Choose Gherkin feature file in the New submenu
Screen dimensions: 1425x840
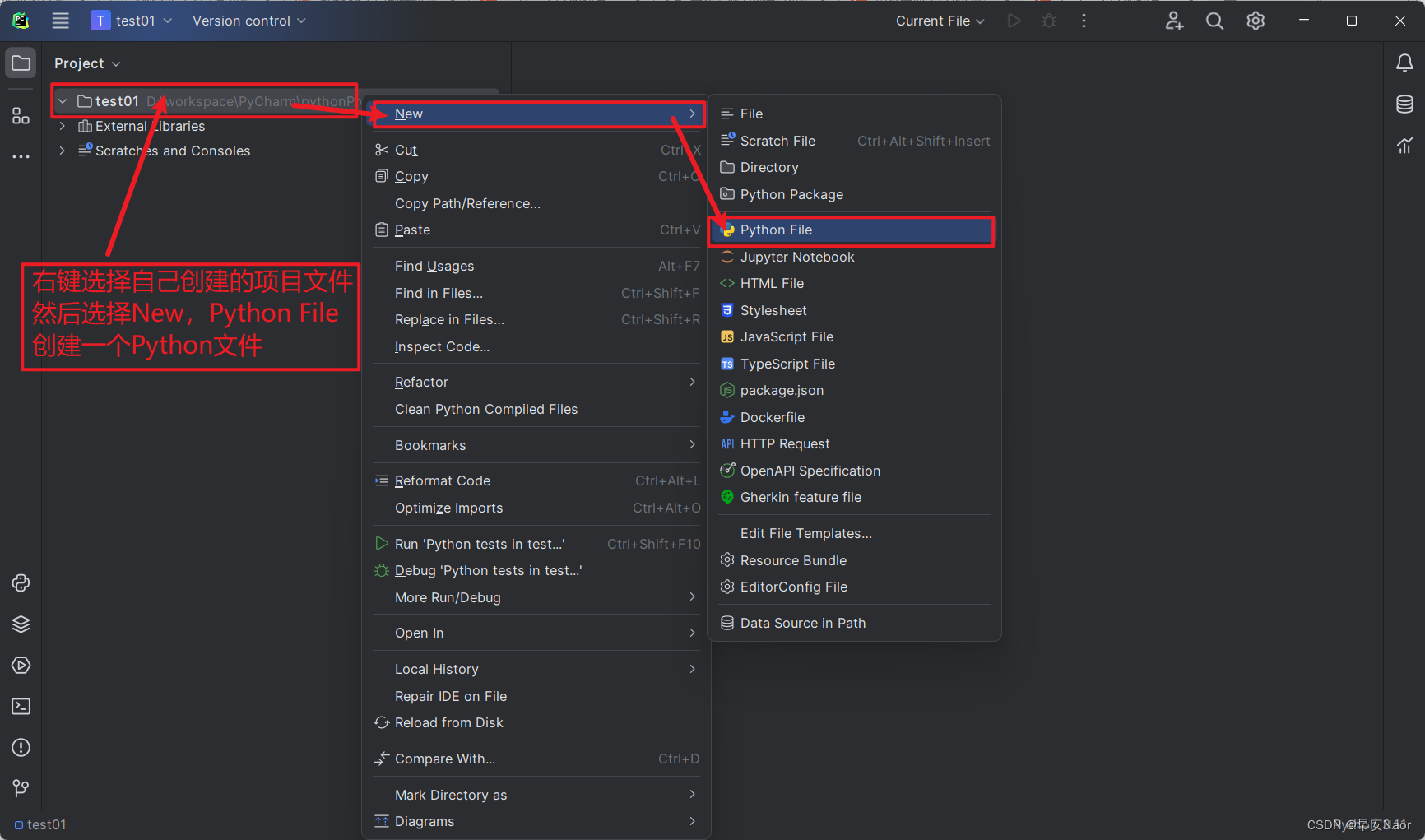point(854,497)
